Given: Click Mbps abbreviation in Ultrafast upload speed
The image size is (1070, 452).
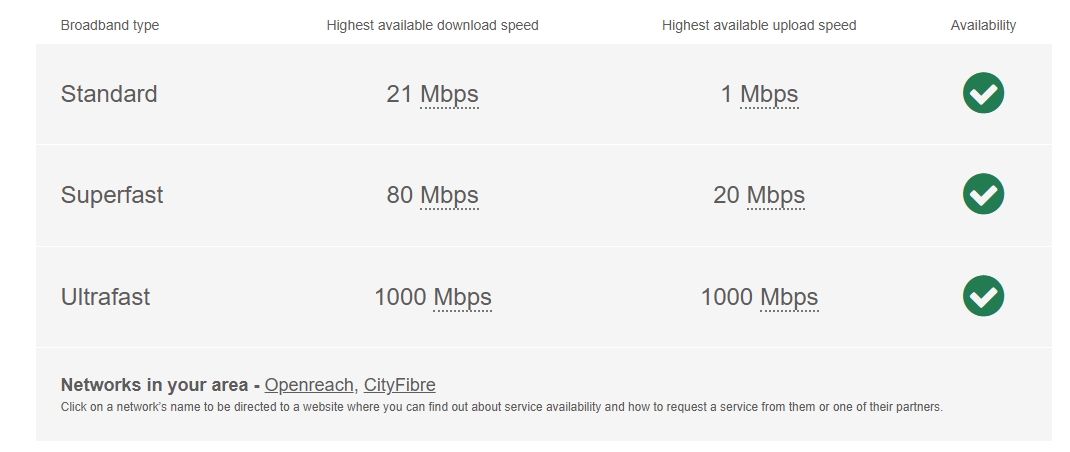Looking at the screenshot, I should click(x=789, y=298).
